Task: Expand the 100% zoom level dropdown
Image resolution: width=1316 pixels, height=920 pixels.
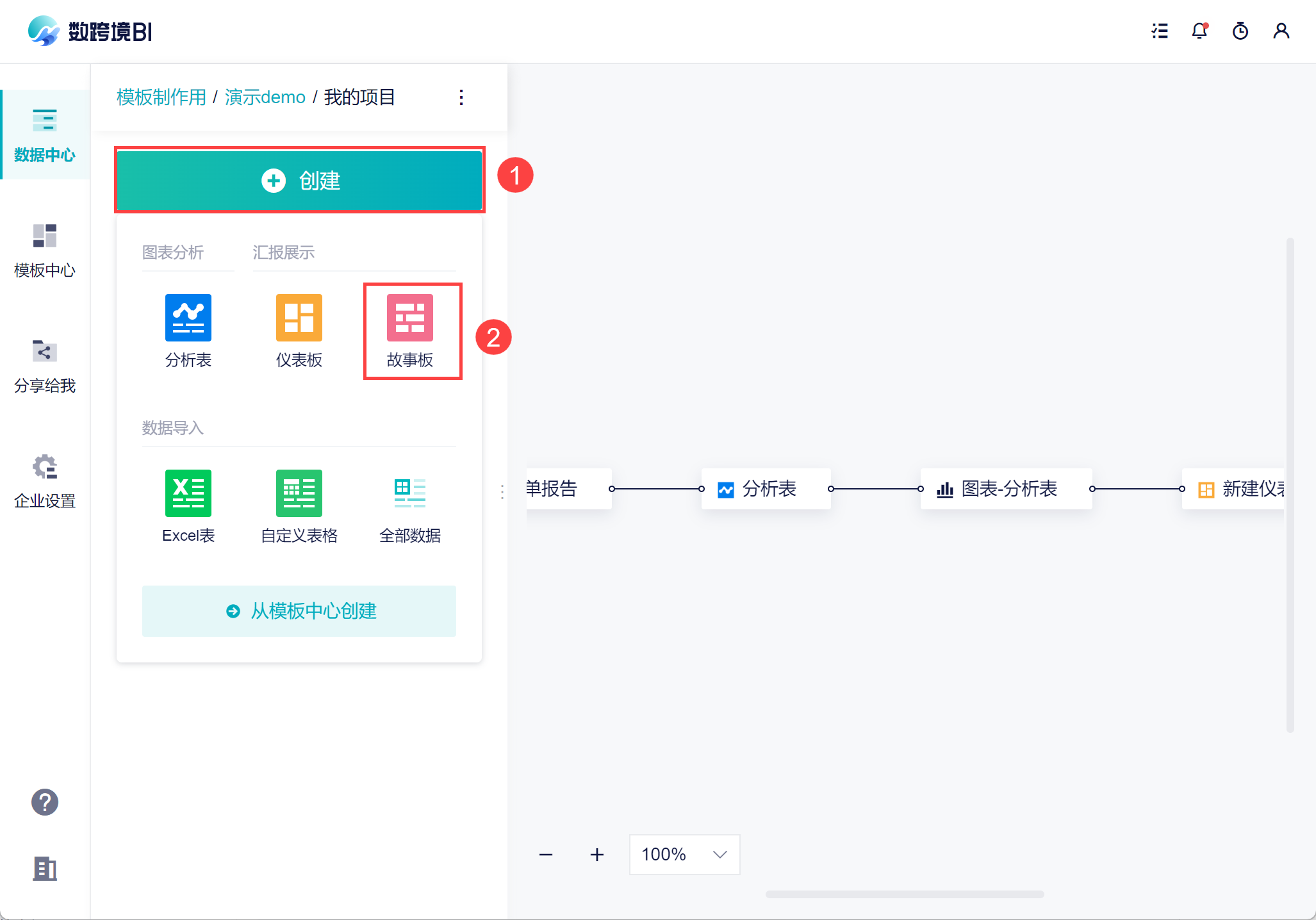Action: 684,855
